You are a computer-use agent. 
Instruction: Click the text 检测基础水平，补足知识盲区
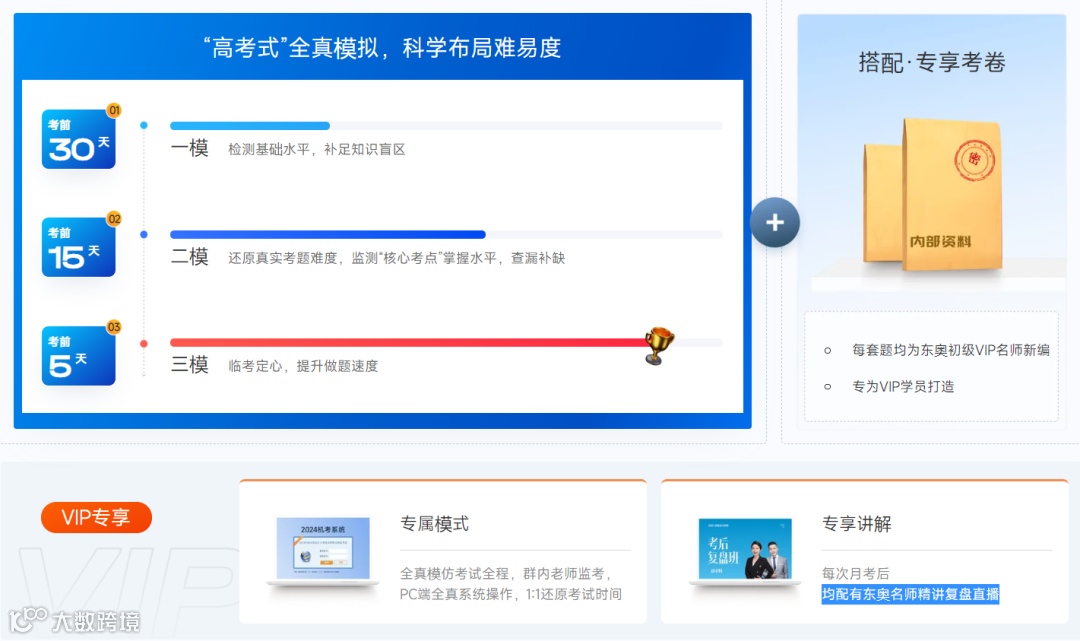click(317, 149)
